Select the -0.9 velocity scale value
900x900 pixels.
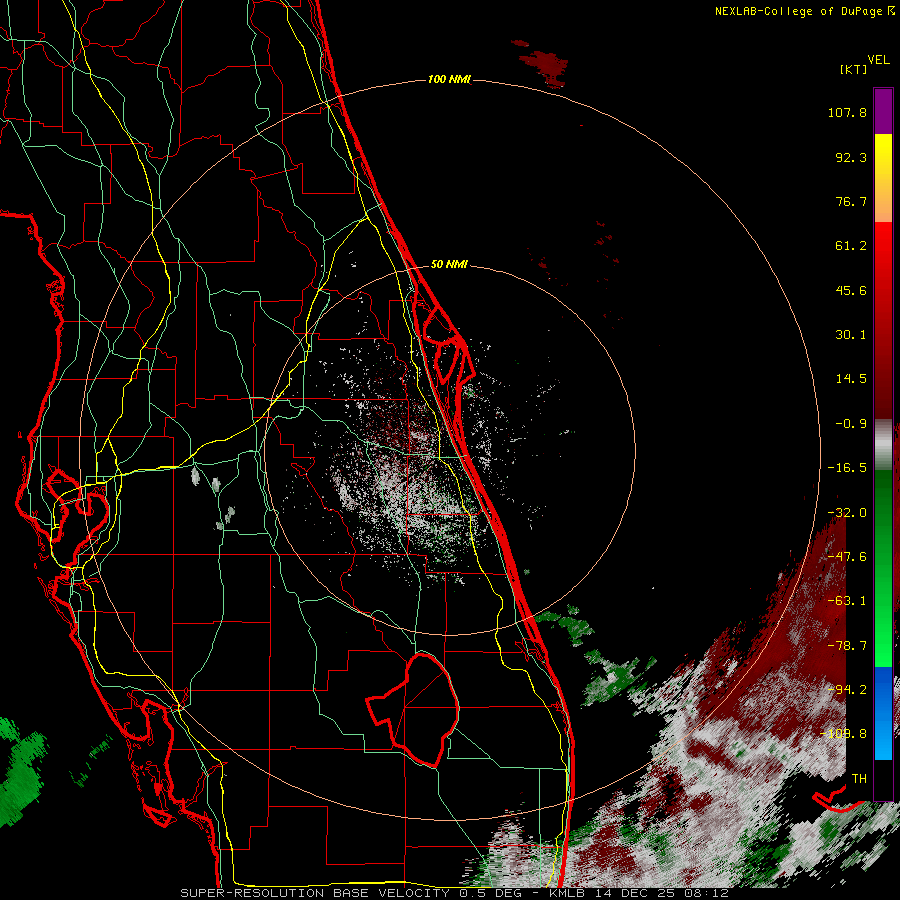[x=851, y=424]
